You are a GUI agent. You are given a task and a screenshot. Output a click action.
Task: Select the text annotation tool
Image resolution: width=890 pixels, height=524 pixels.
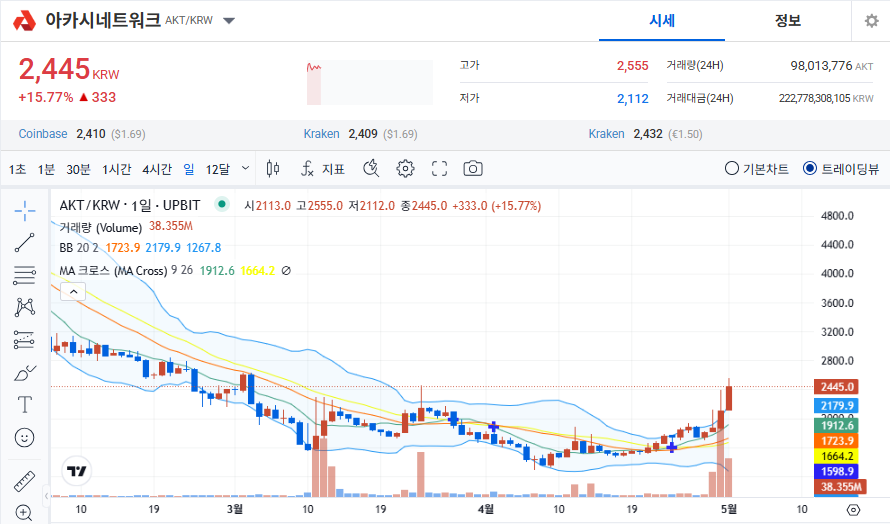(24, 405)
